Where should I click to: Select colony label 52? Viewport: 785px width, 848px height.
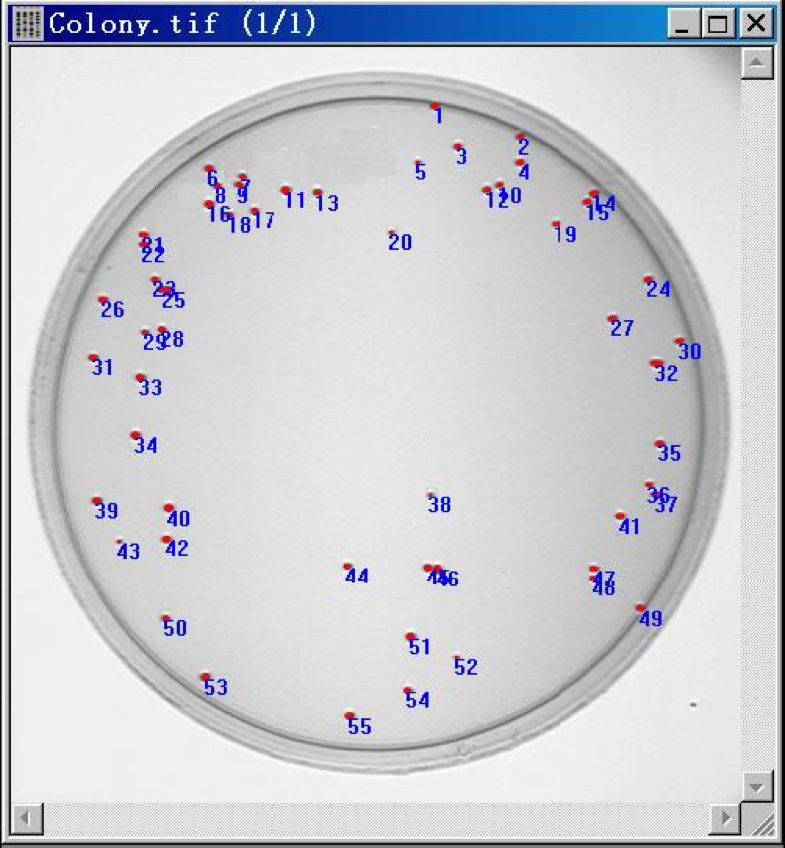click(465, 667)
